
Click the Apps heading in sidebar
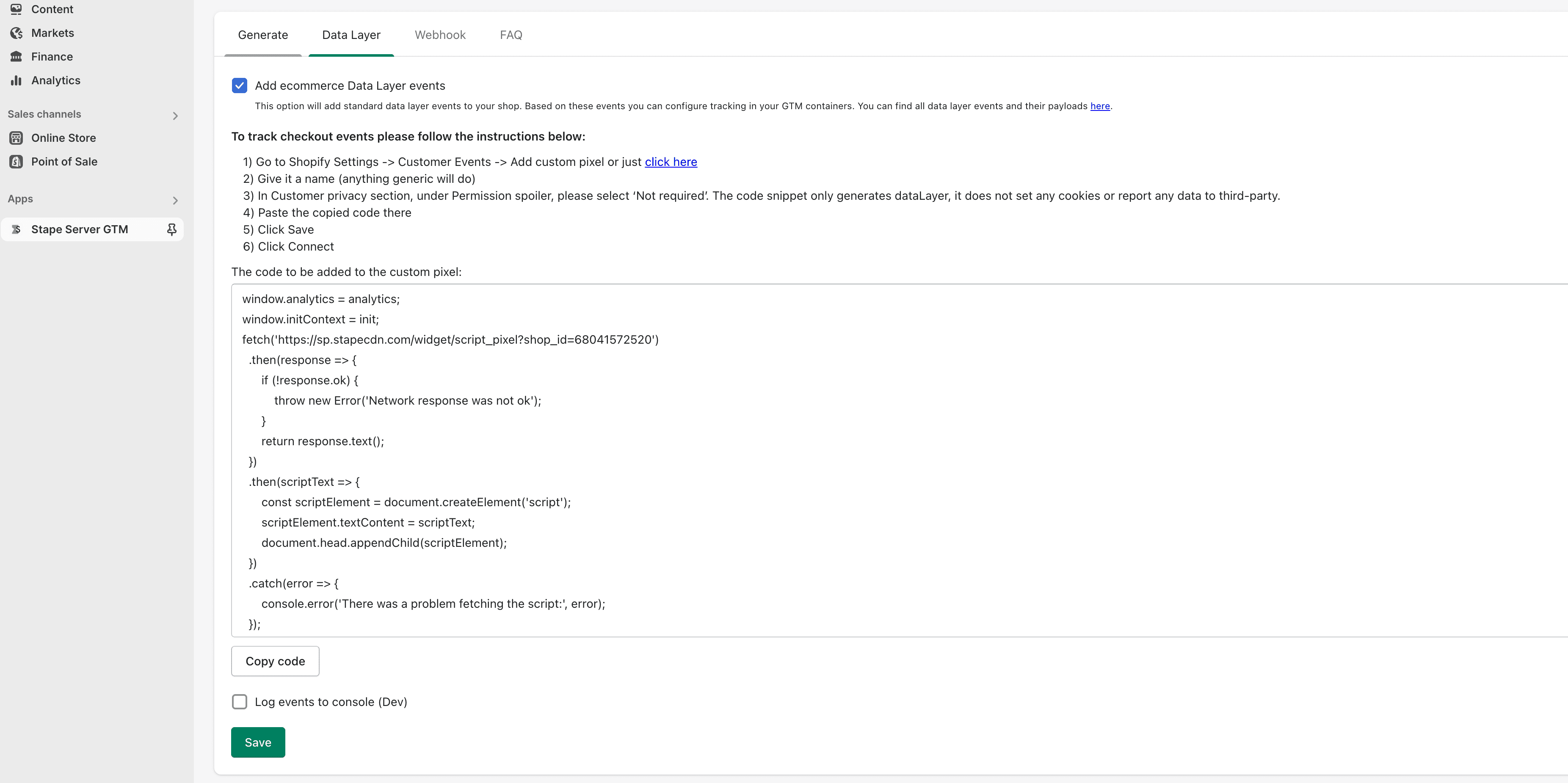[x=20, y=199]
